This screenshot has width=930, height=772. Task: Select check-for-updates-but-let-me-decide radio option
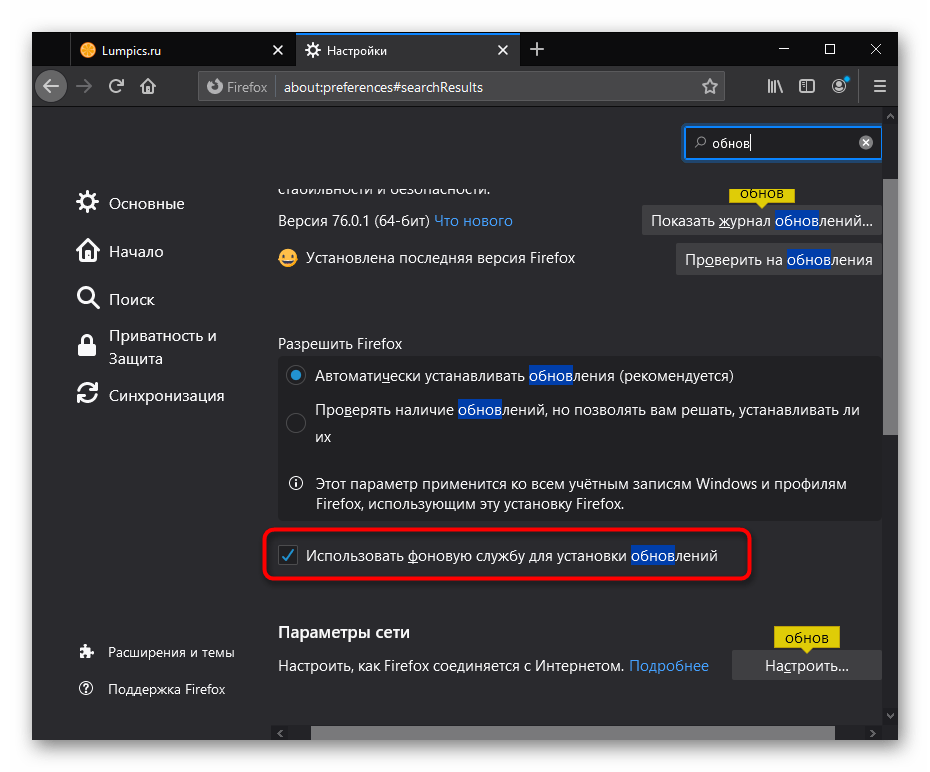296,423
